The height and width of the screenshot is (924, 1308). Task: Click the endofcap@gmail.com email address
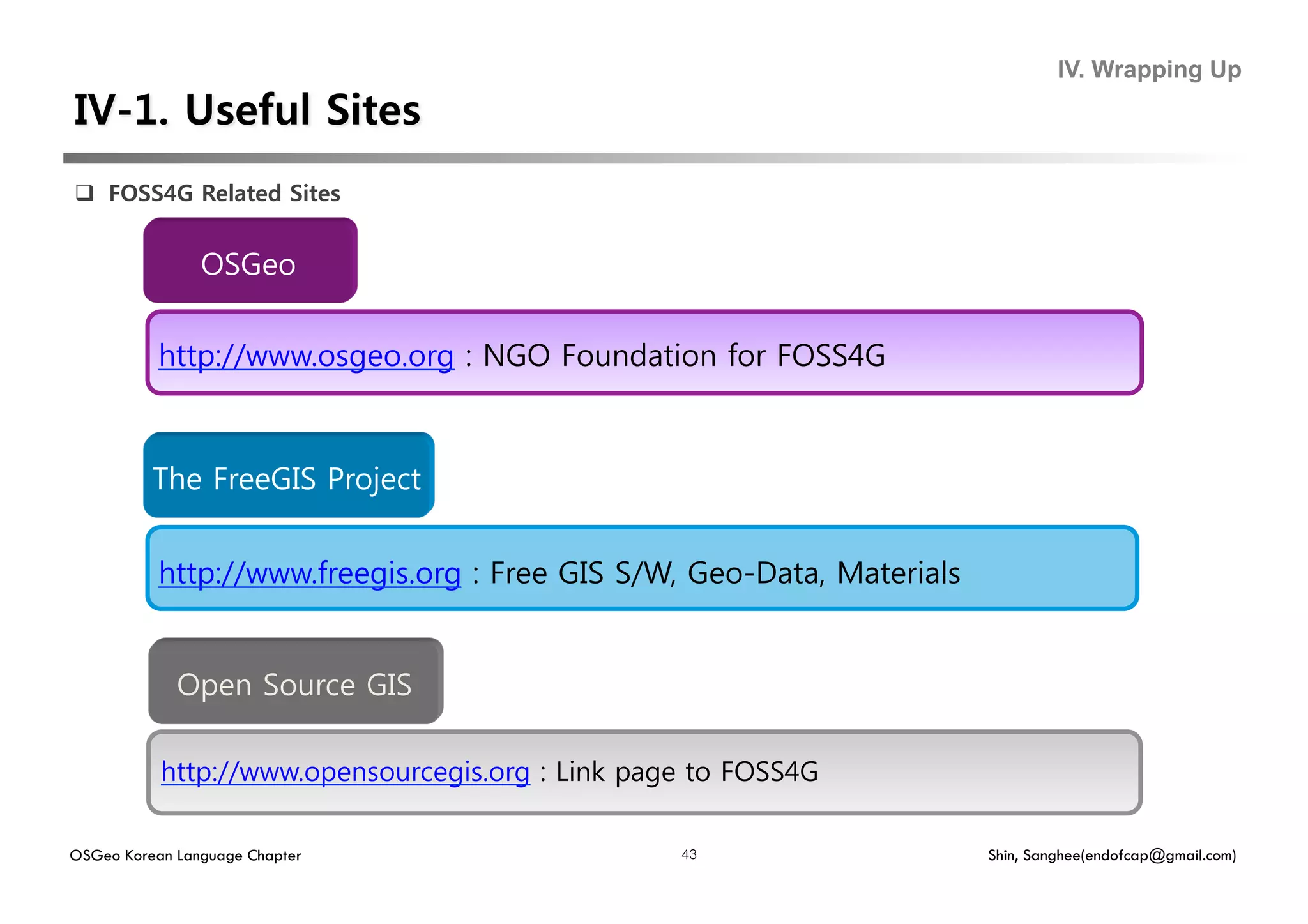pos(1157,855)
